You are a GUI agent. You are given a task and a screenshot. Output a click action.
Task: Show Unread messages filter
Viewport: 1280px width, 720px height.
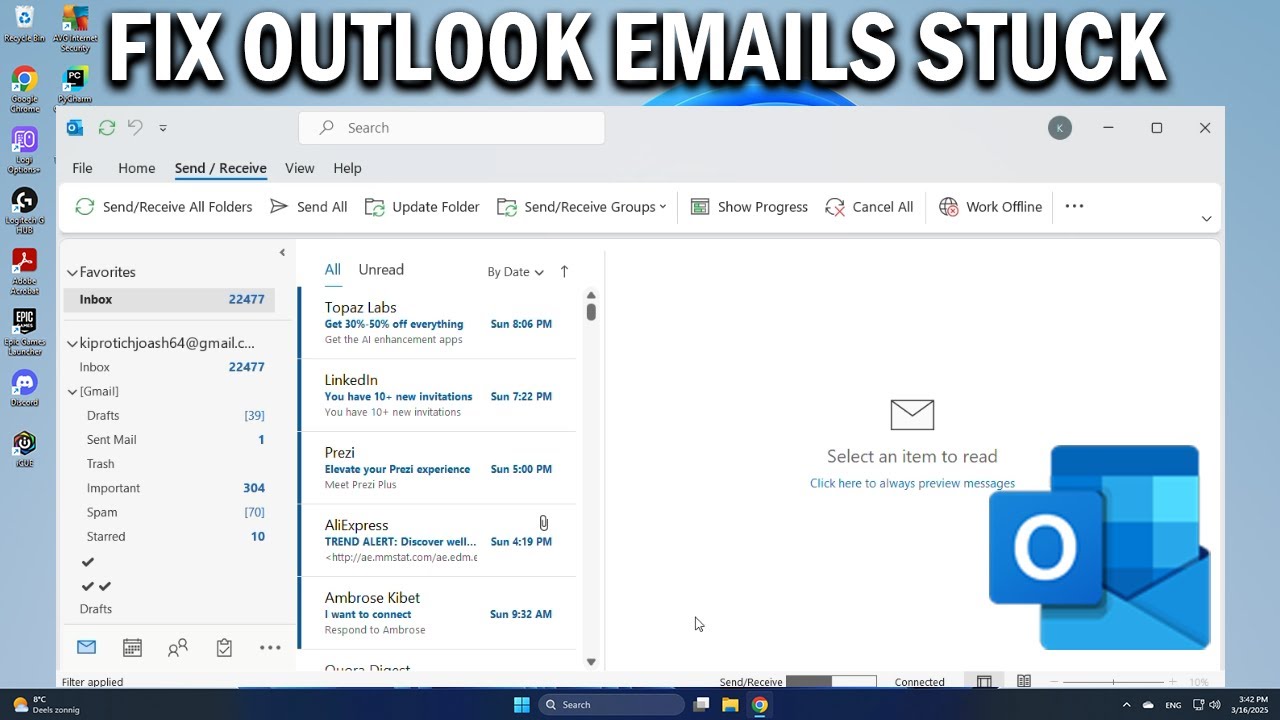tap(381, 270)
